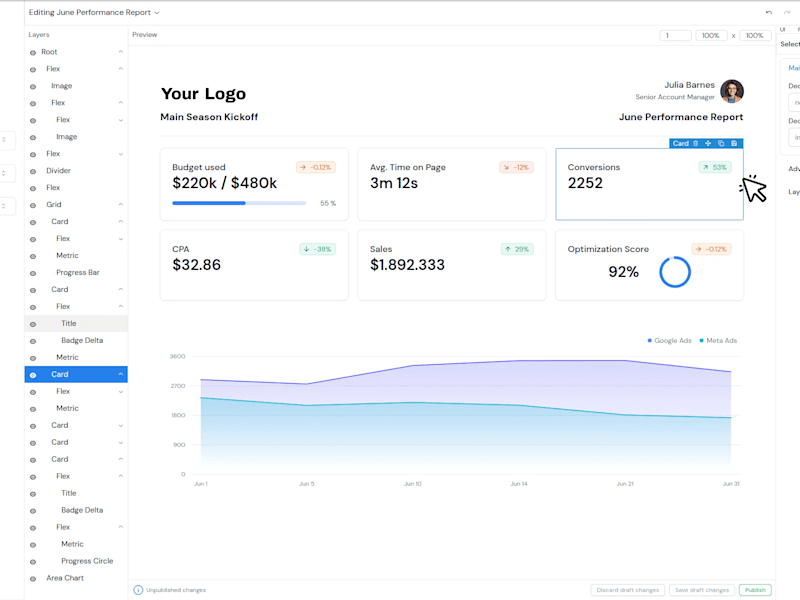Screen dimensions: 800x600
Task: Click the first 100% zoom field
Action: click(x=711, y=35)
